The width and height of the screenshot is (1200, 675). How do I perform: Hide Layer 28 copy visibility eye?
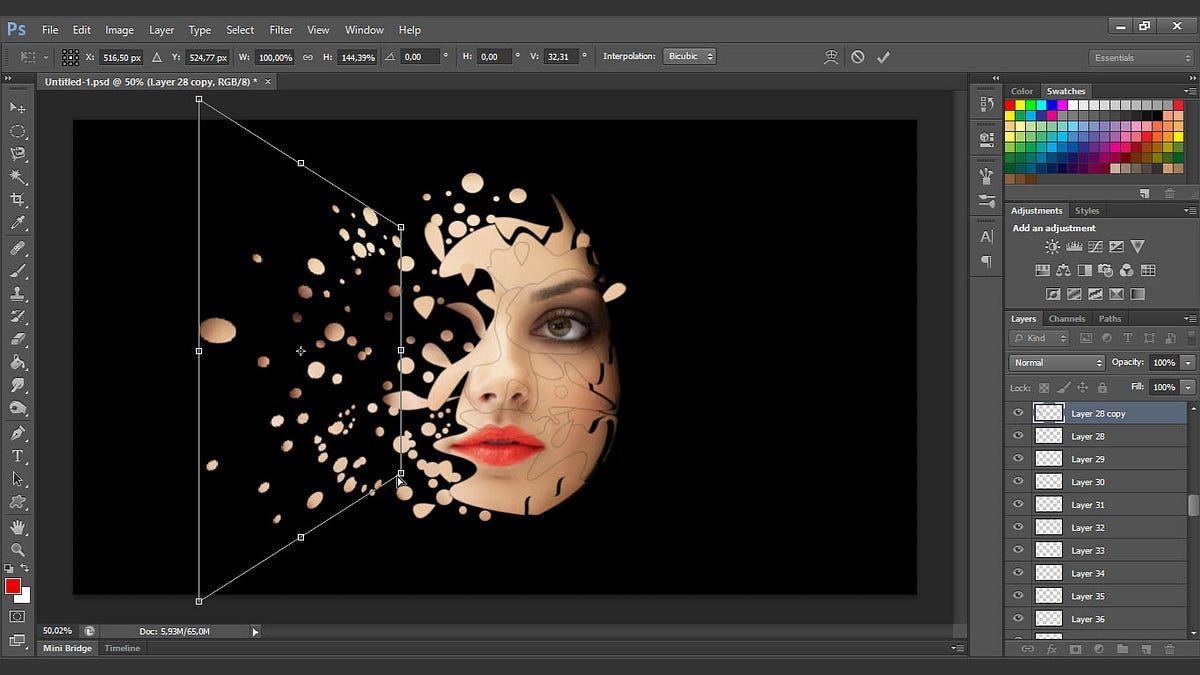1018,413
